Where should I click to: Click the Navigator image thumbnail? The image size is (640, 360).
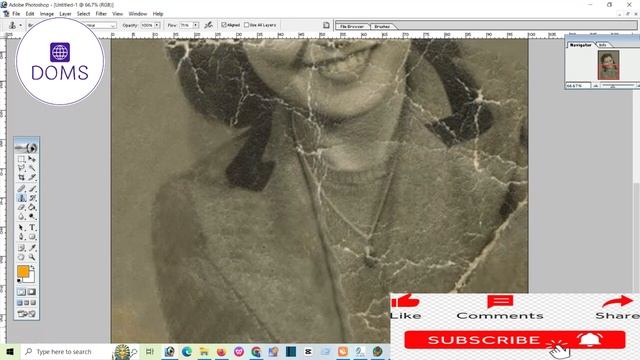pos(609,65)
